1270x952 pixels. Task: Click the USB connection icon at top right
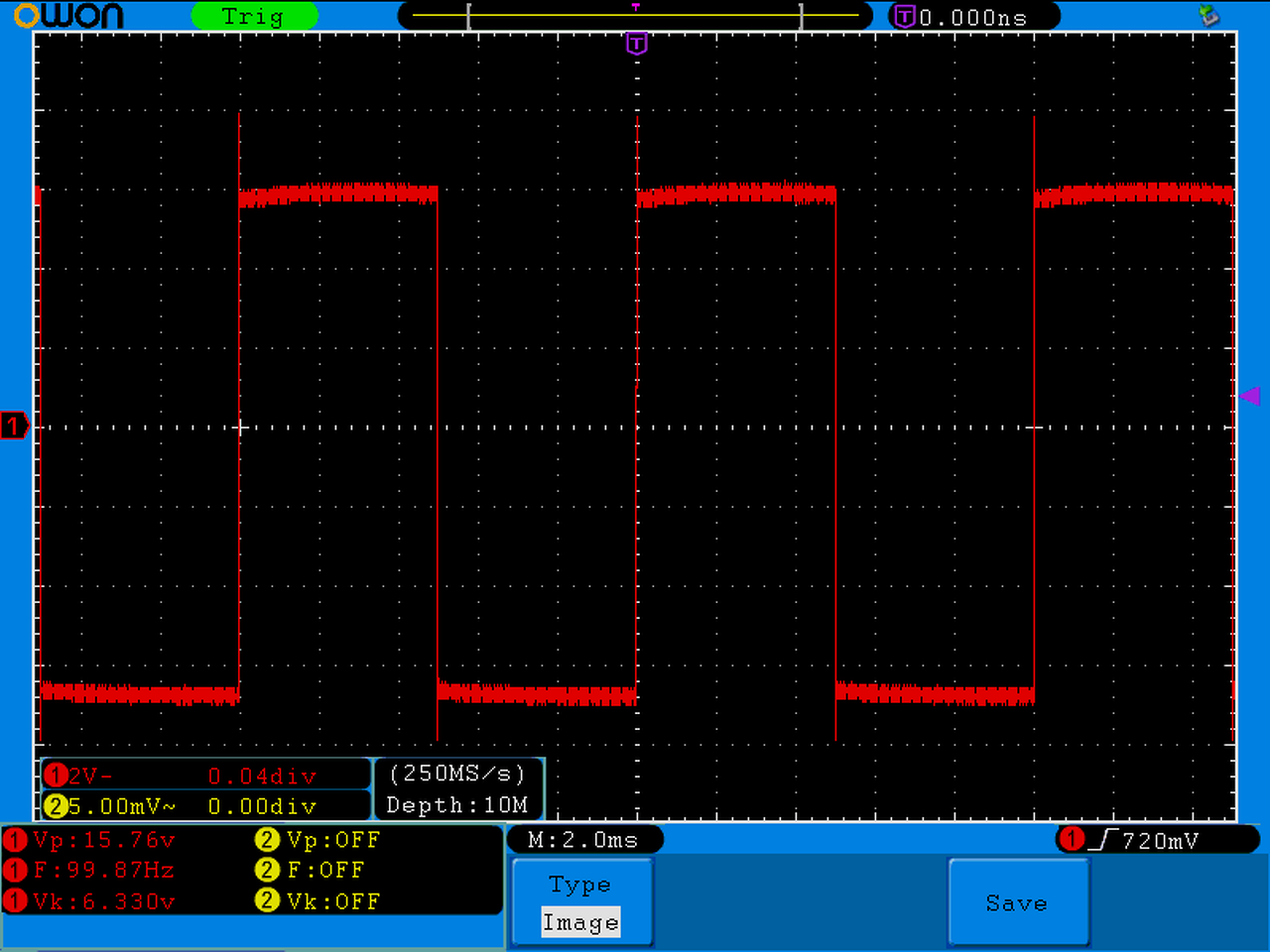pyautogui.click(x=1208, y=15)
